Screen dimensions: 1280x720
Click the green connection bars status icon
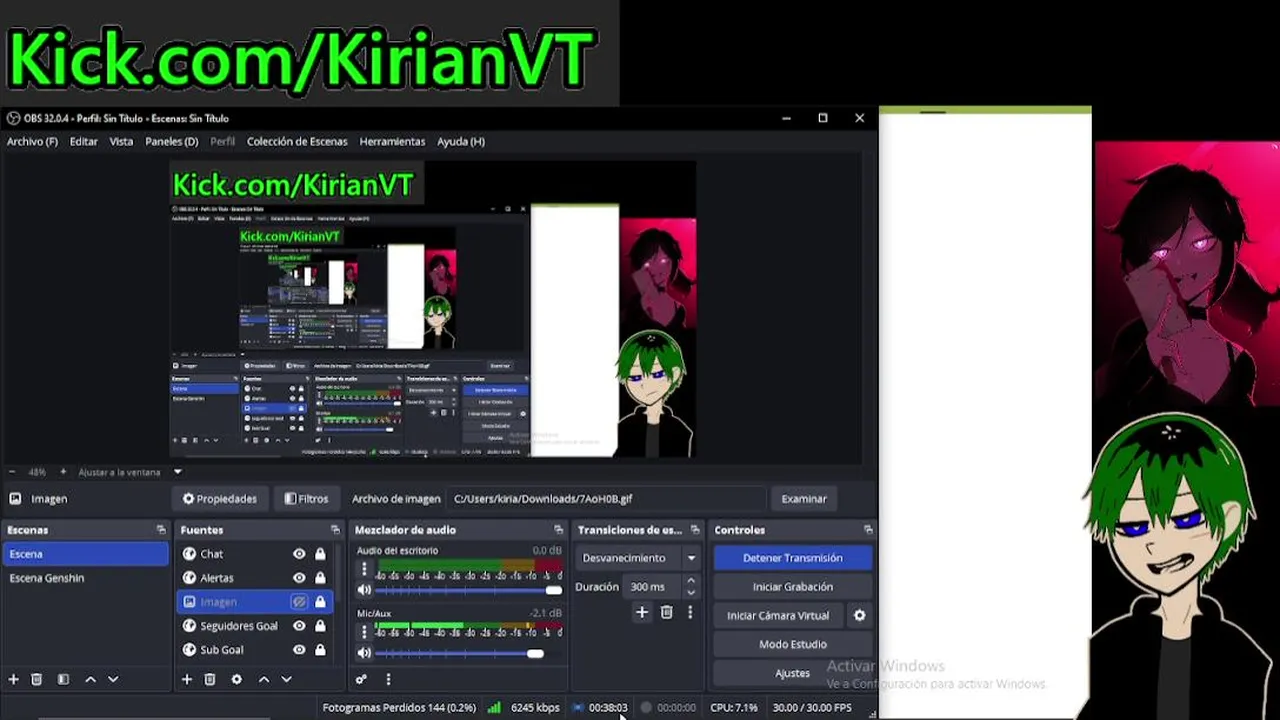click(x=494, y=707)
